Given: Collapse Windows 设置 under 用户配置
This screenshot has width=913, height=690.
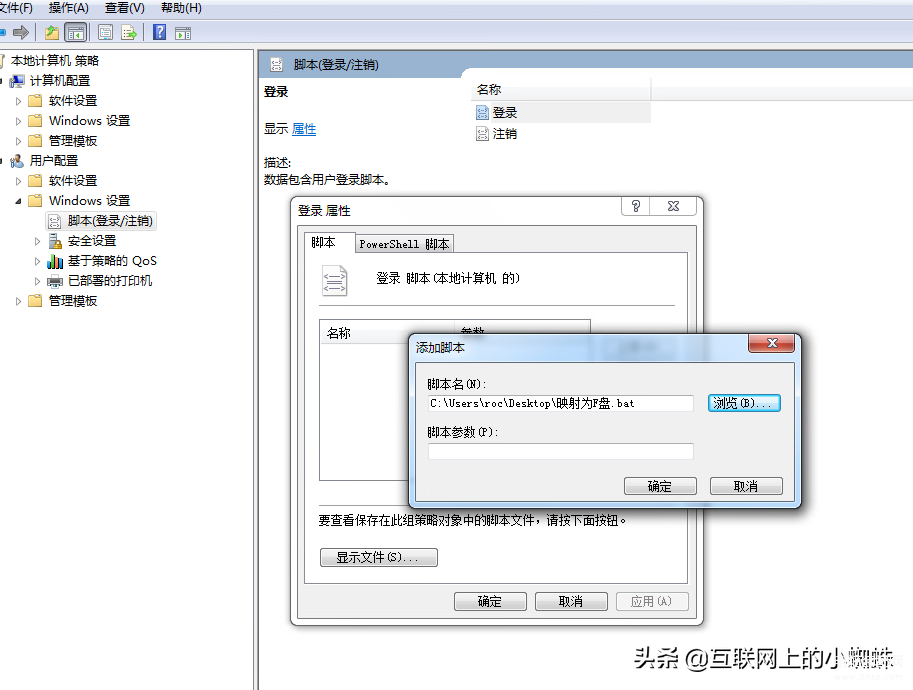Looking at the screenshot, I should 18,201.
